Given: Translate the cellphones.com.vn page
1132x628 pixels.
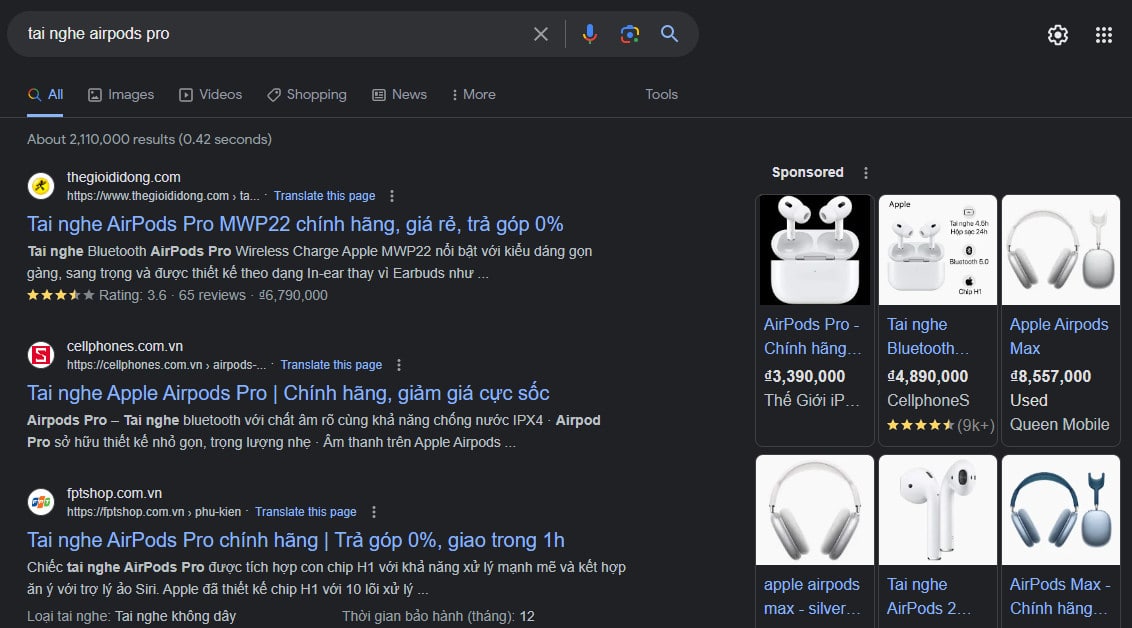Looking at the screenshot, I should tap(331, 365).
